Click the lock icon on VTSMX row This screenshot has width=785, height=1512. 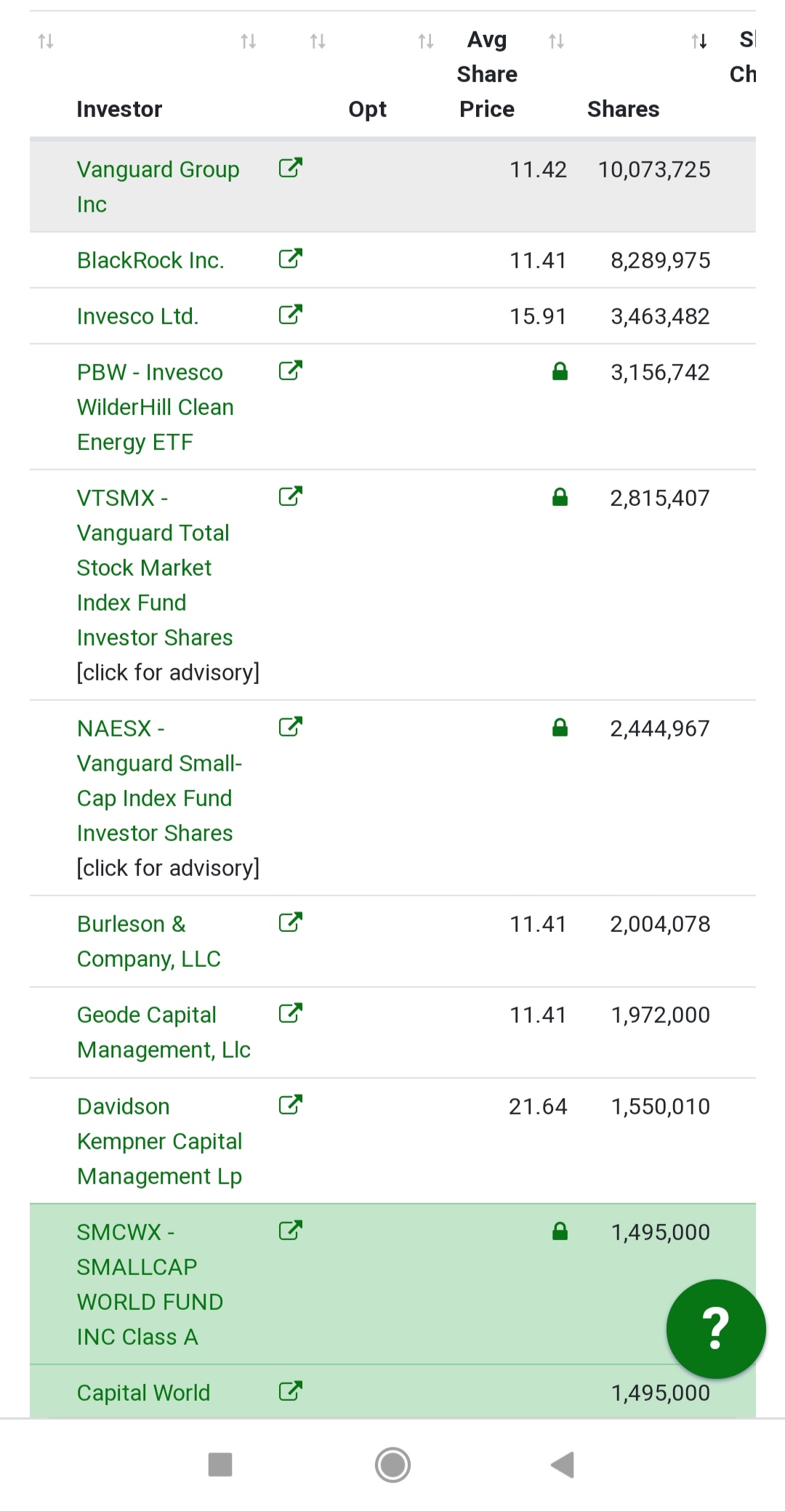(x=560, y=497)
